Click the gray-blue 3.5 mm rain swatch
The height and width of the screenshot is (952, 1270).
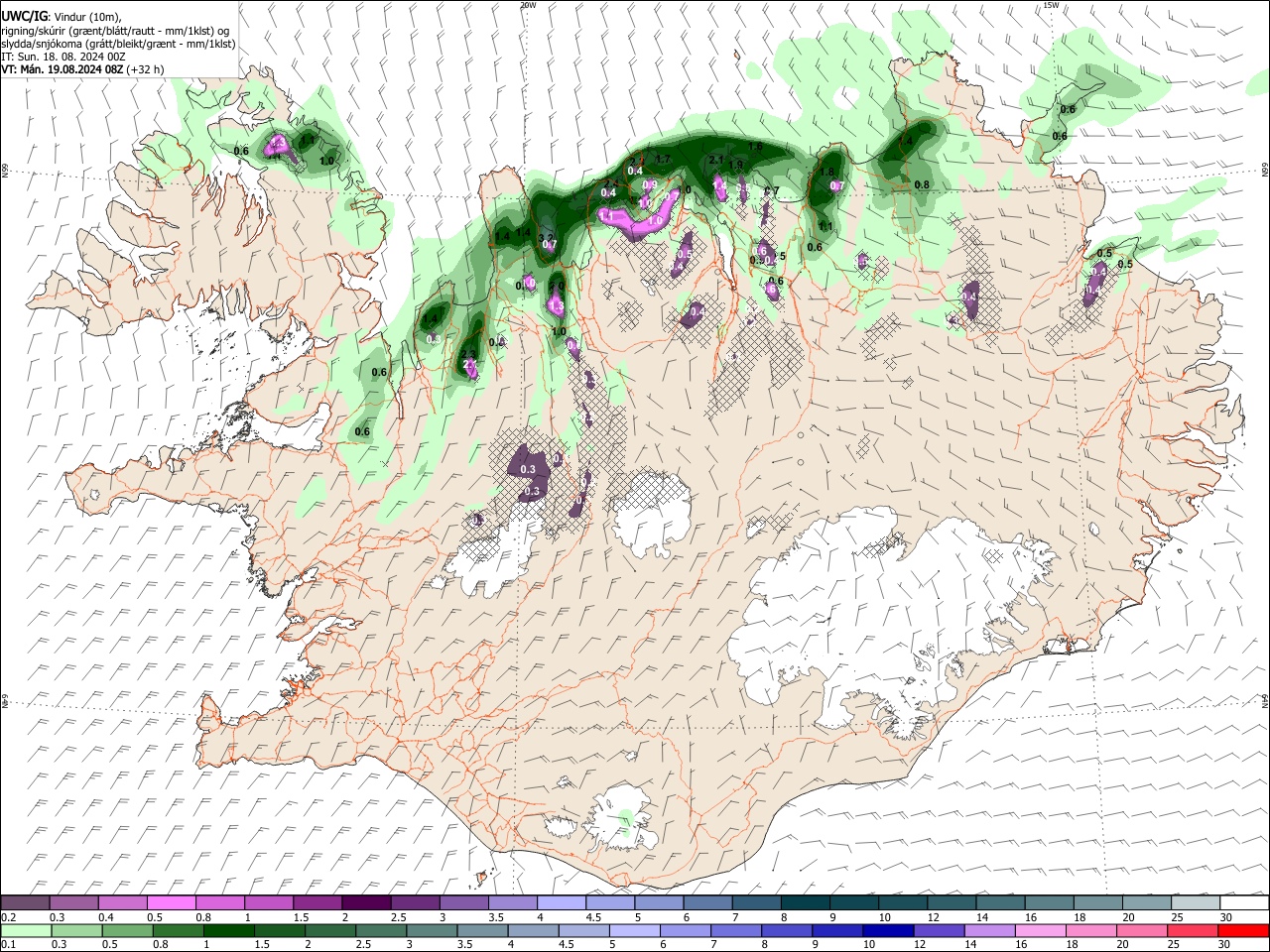pyautogui.click(x=481, y=931)
